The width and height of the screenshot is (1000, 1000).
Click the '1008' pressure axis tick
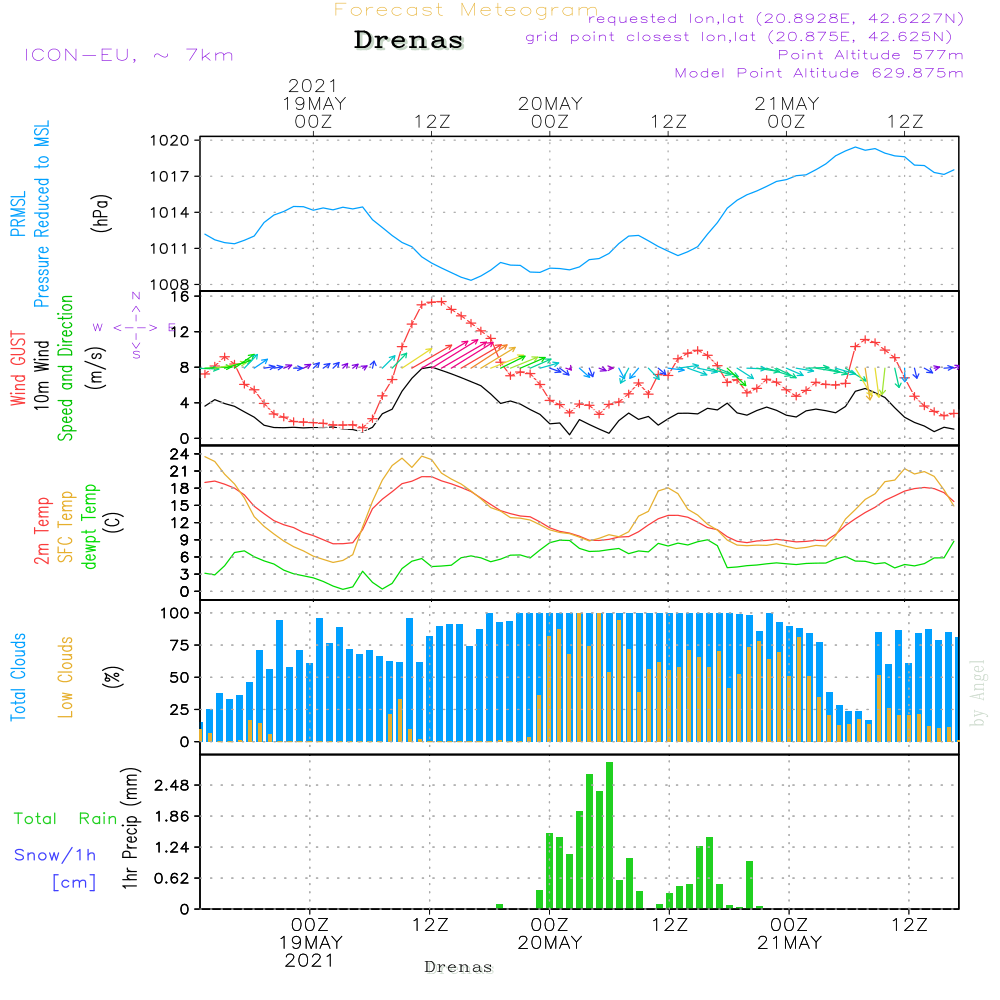170,284
